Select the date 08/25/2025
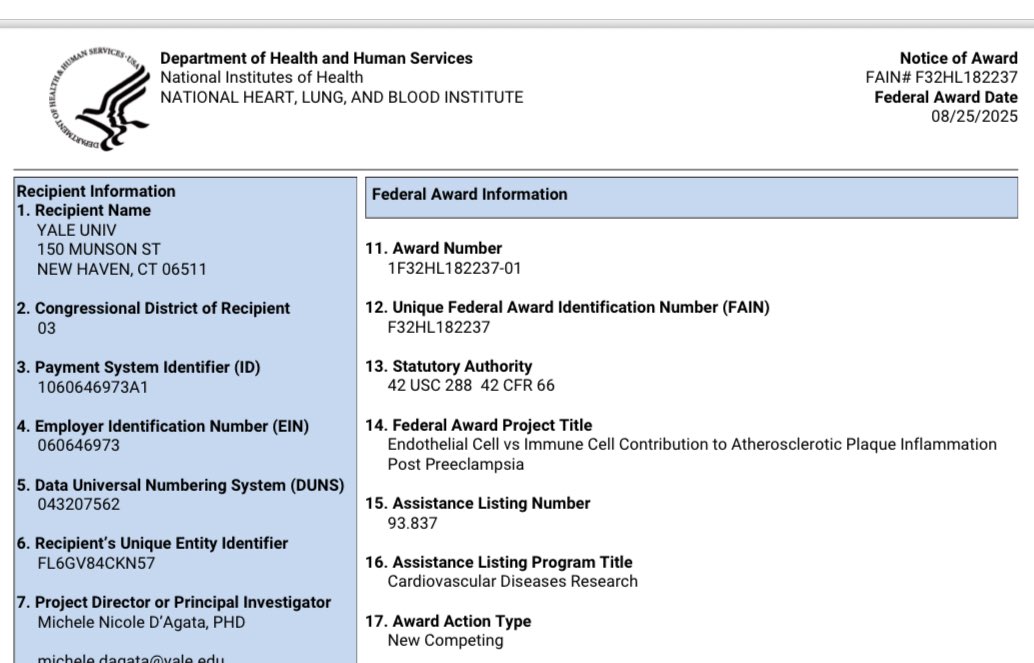 pos(975,116)
